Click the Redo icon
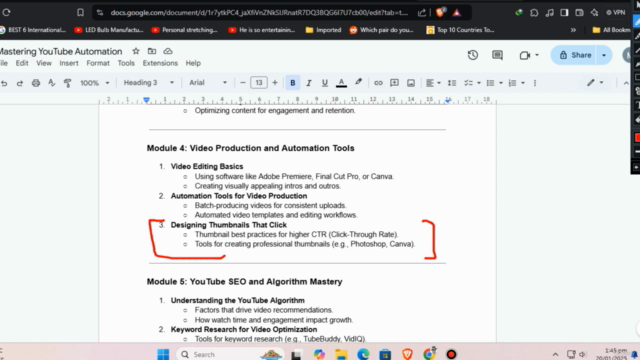Screen dimensions: 640x360 coord(20,83)
